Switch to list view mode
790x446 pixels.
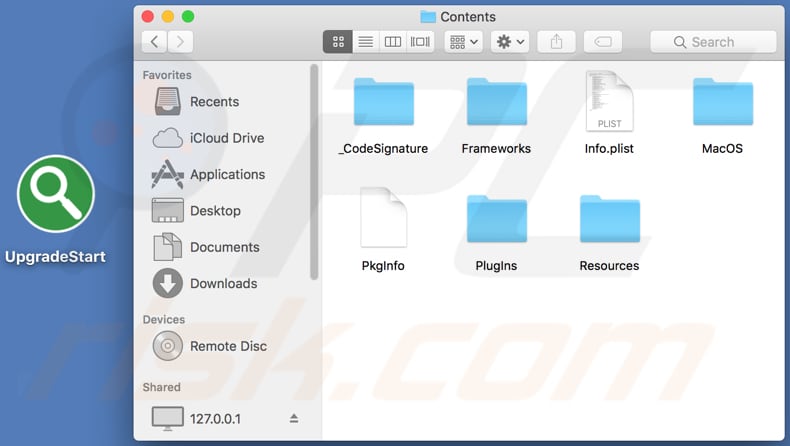[x=366, y=42]
